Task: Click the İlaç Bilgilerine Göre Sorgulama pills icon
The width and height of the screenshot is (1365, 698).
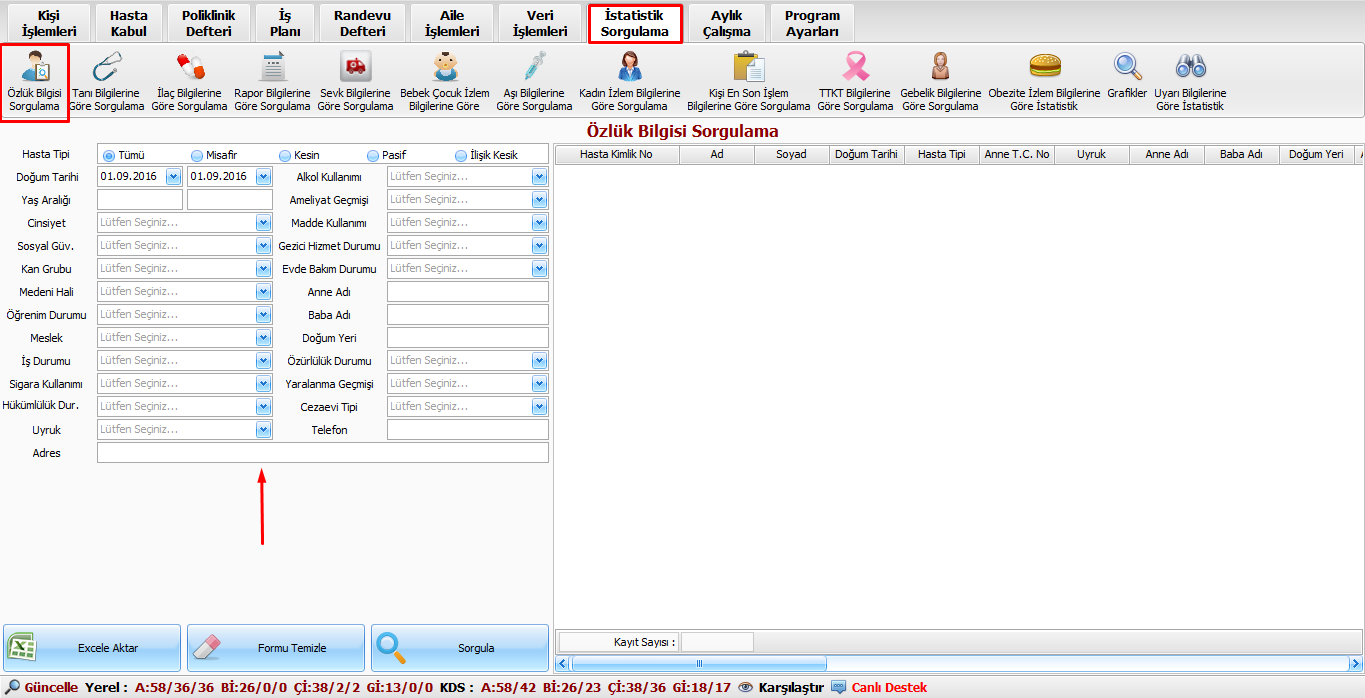Action: click(x=189, y=68)
